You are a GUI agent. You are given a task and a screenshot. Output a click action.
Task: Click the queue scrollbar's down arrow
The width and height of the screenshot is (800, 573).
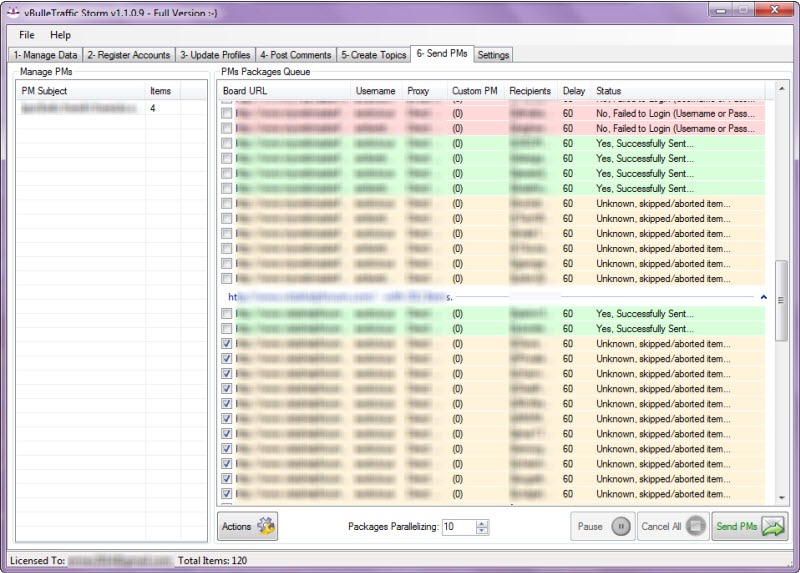781,497
